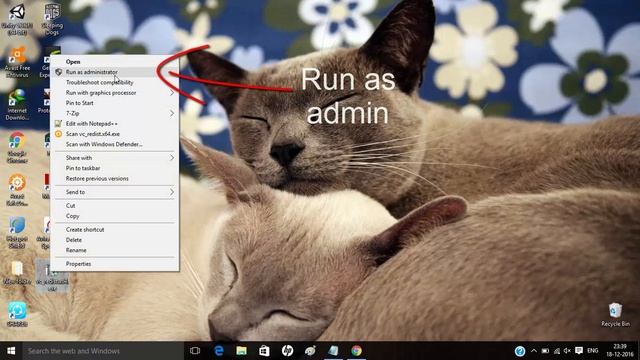
Task: Choose Scan with Windows Defender
Action: 115,144
